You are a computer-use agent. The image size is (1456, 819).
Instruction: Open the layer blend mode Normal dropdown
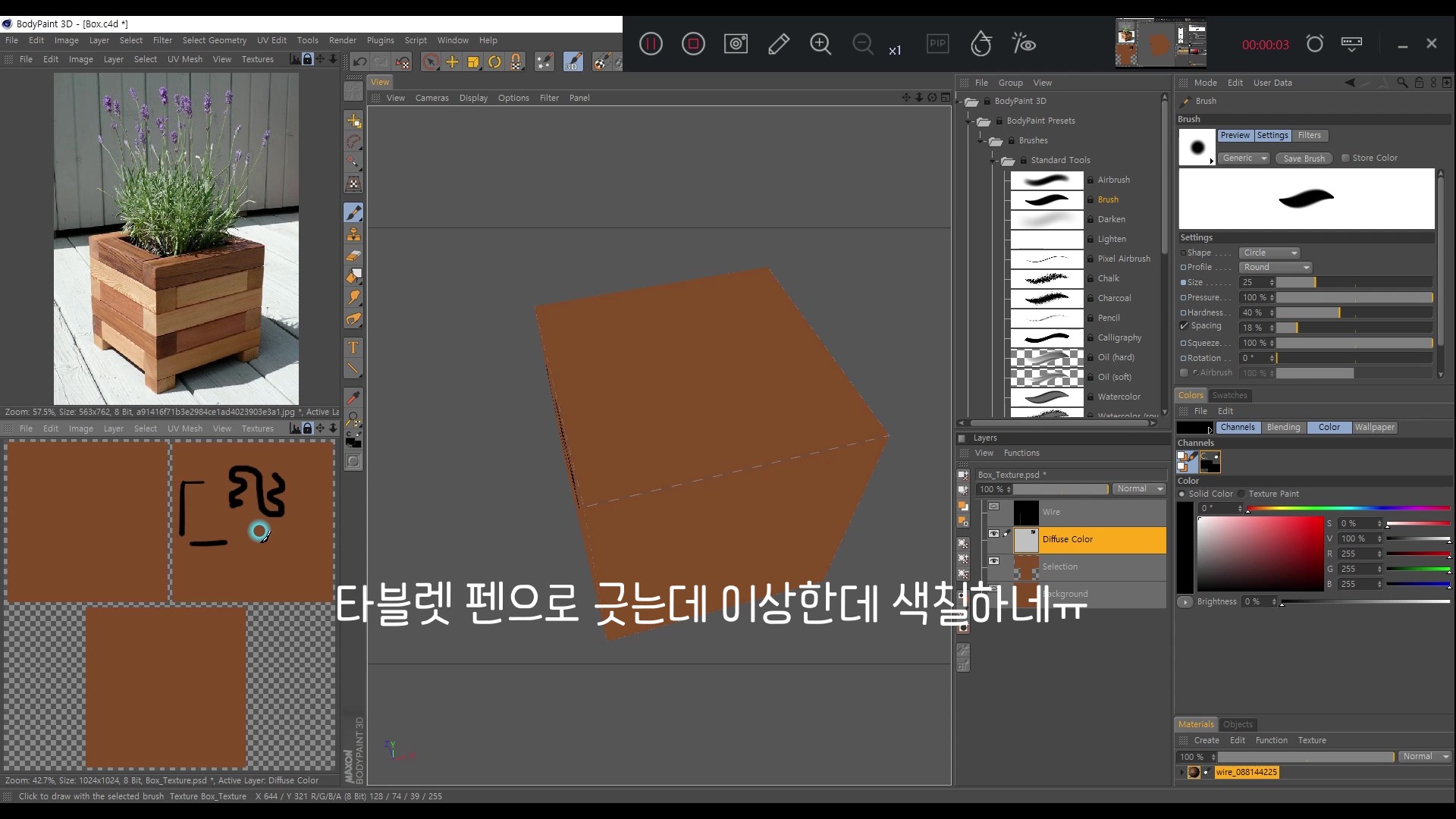coord(1139,489)
